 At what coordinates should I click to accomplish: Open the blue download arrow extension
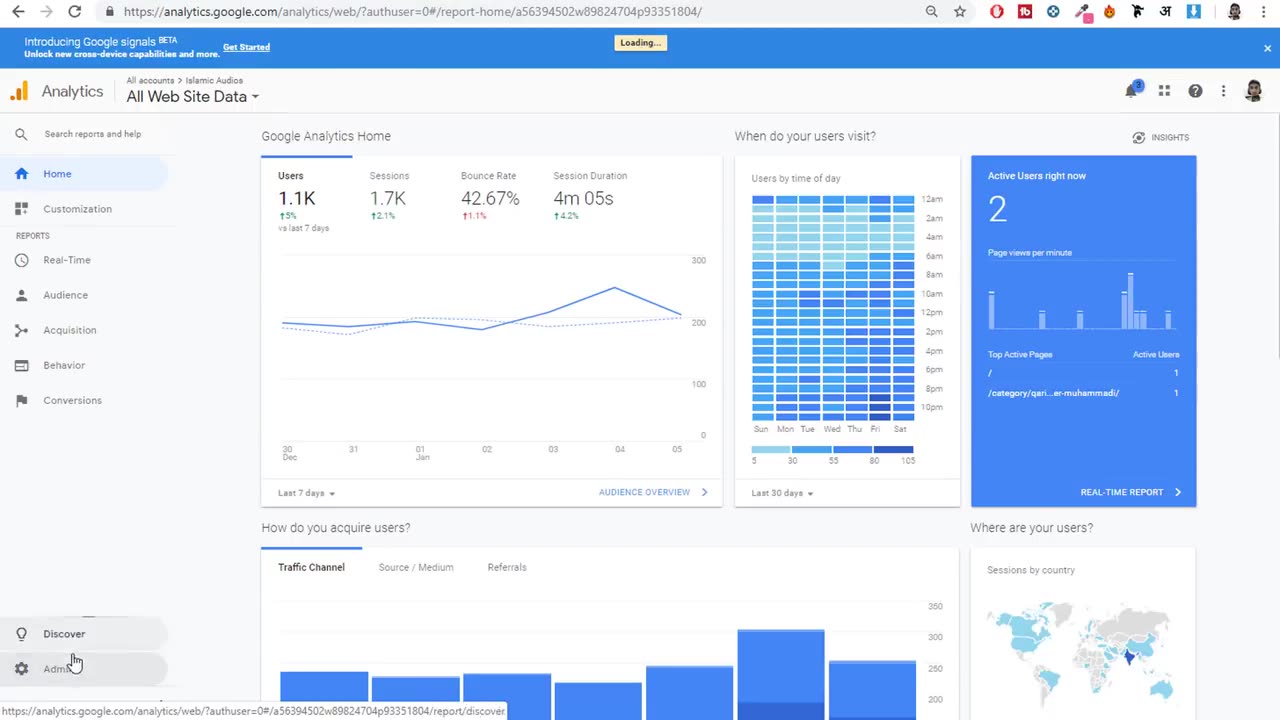(1194, 12)
